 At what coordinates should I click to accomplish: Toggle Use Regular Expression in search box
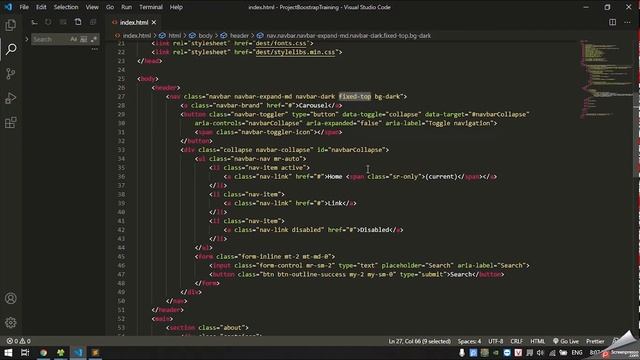coord(94,39)
